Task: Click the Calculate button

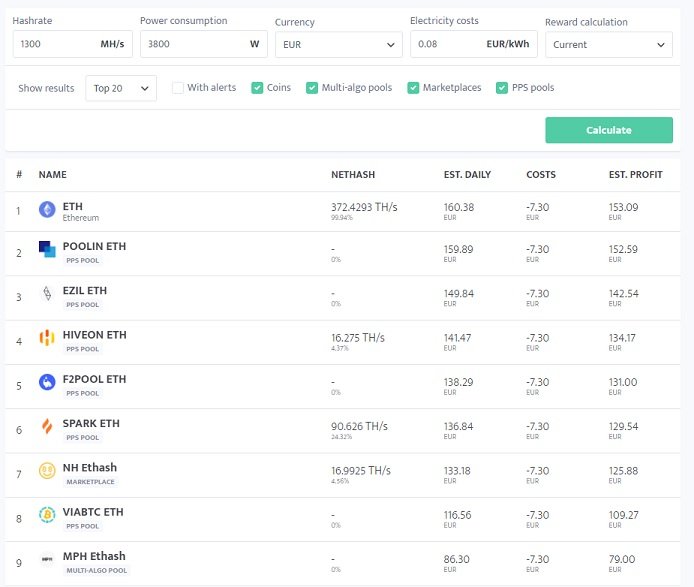Action: point(609,130)
